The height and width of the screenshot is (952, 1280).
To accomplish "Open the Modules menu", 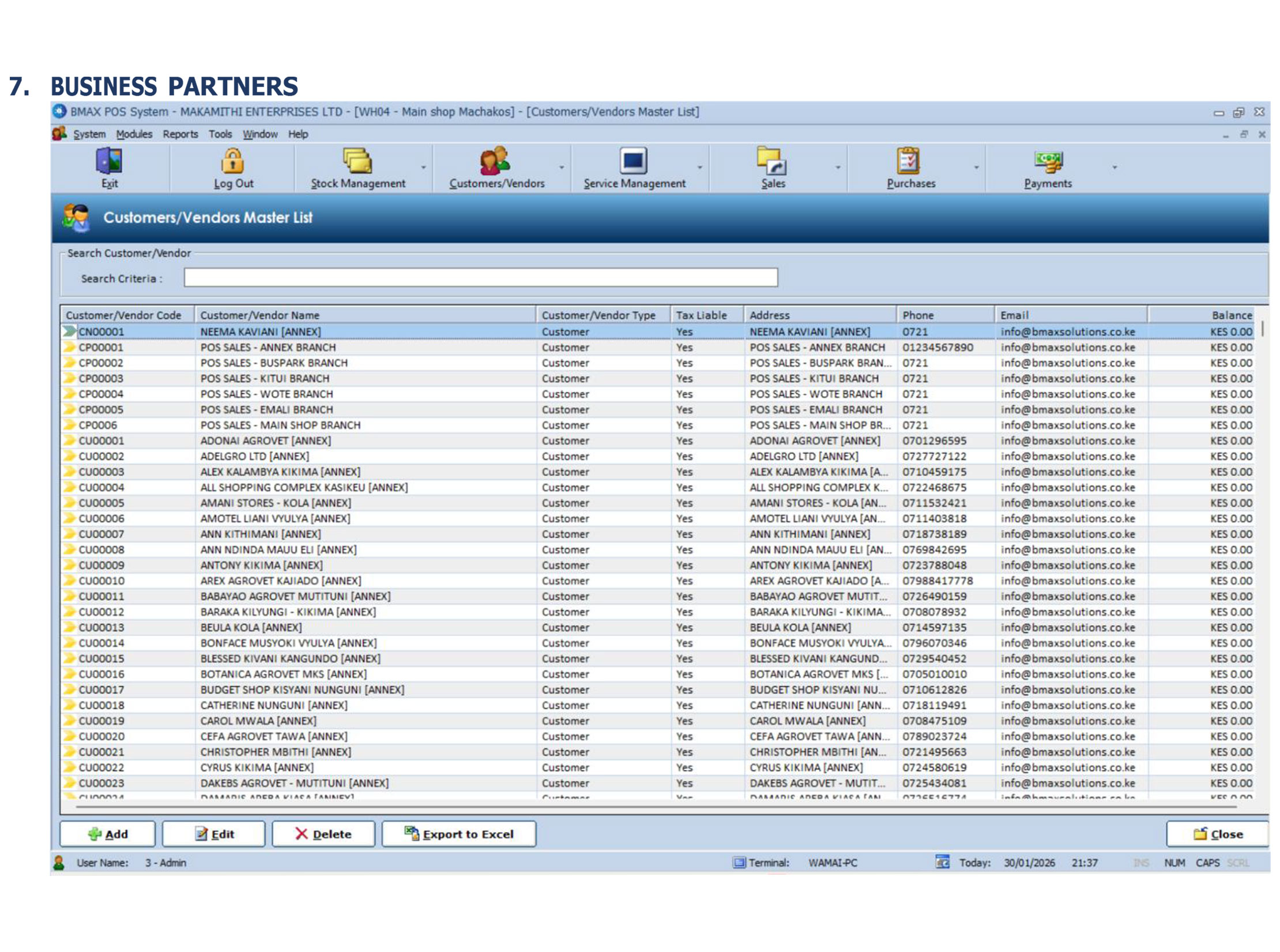I will click(134, 134).
